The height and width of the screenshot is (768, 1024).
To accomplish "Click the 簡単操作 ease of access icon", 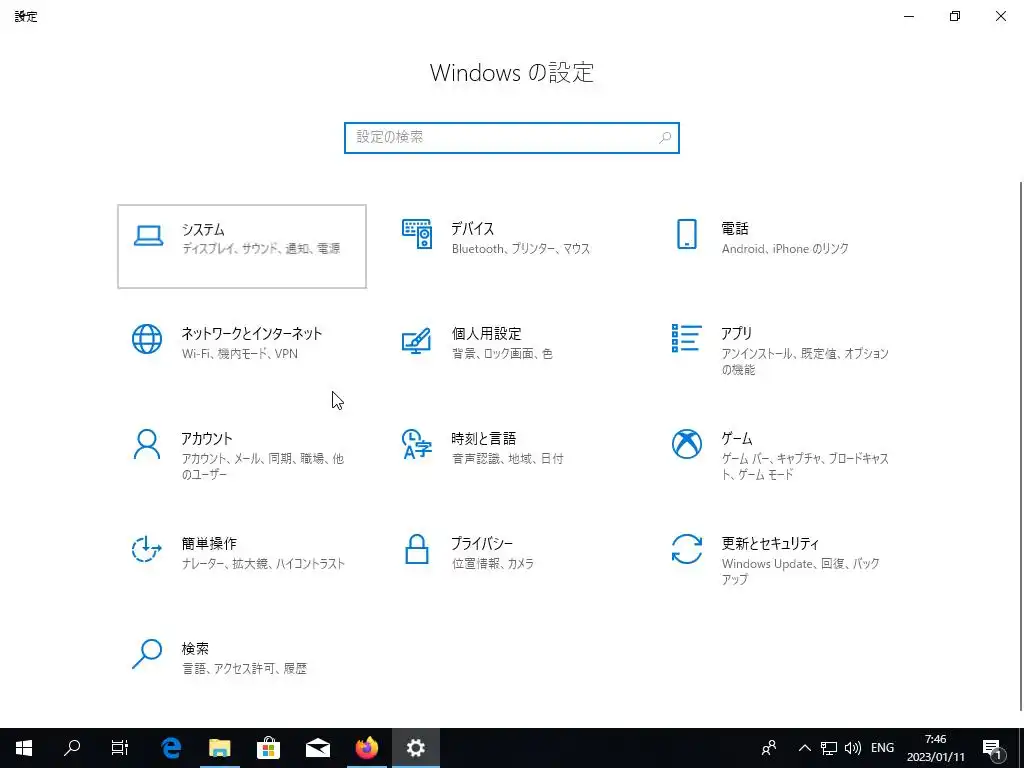I will 147,549.
